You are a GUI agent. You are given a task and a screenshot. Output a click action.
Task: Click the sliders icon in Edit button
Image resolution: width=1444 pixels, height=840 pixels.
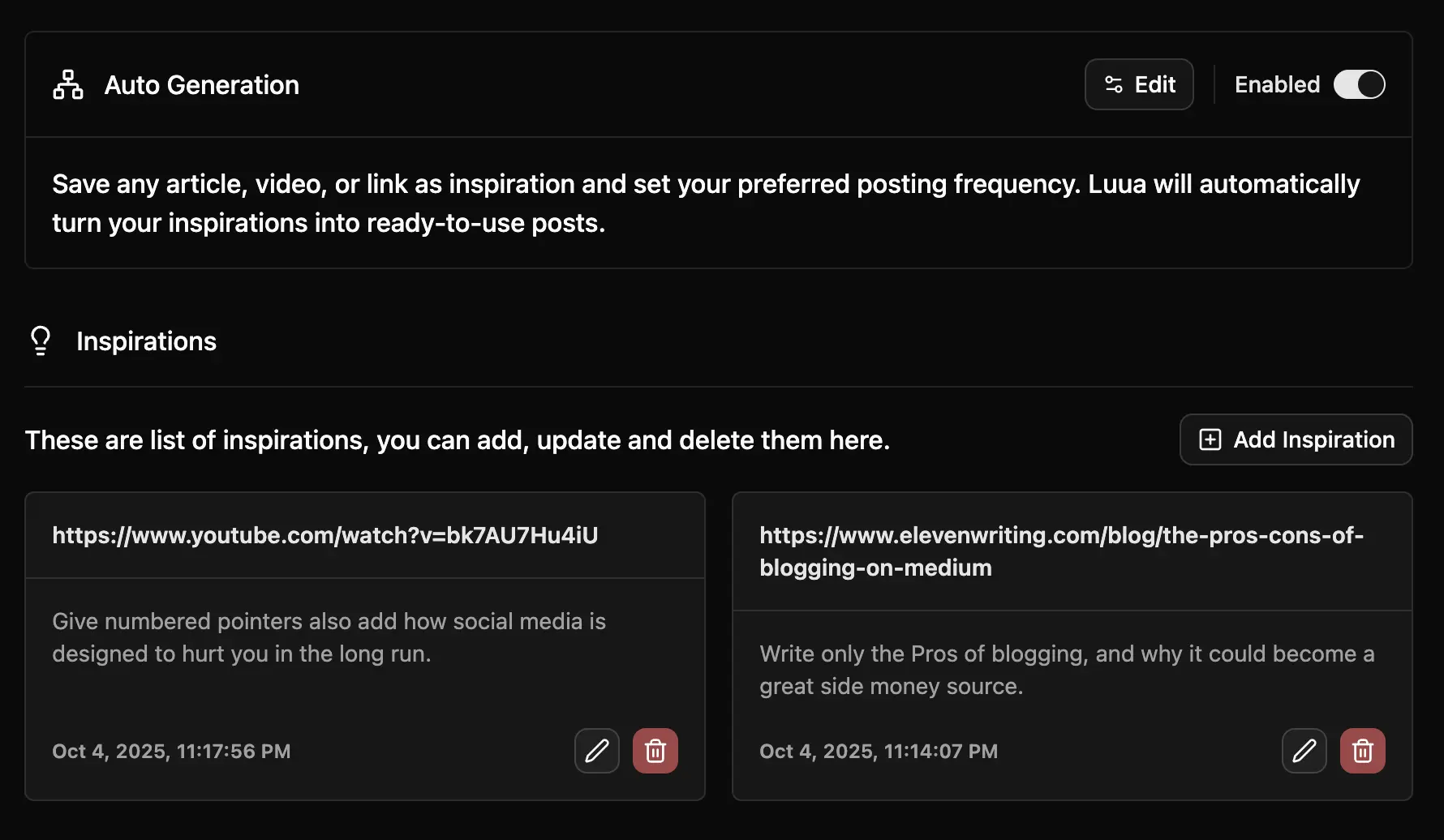point(1114,84)
